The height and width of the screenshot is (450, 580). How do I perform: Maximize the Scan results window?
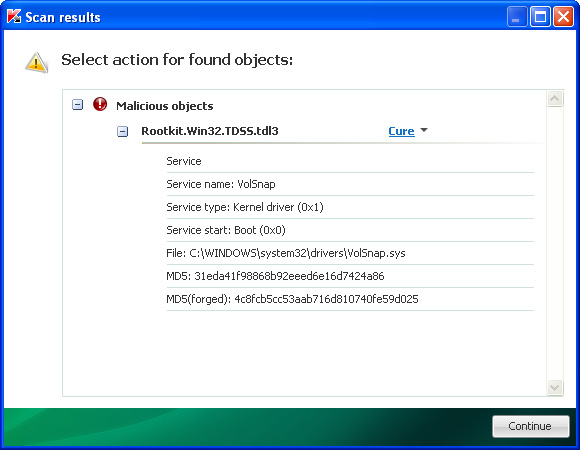click(540, 17)
